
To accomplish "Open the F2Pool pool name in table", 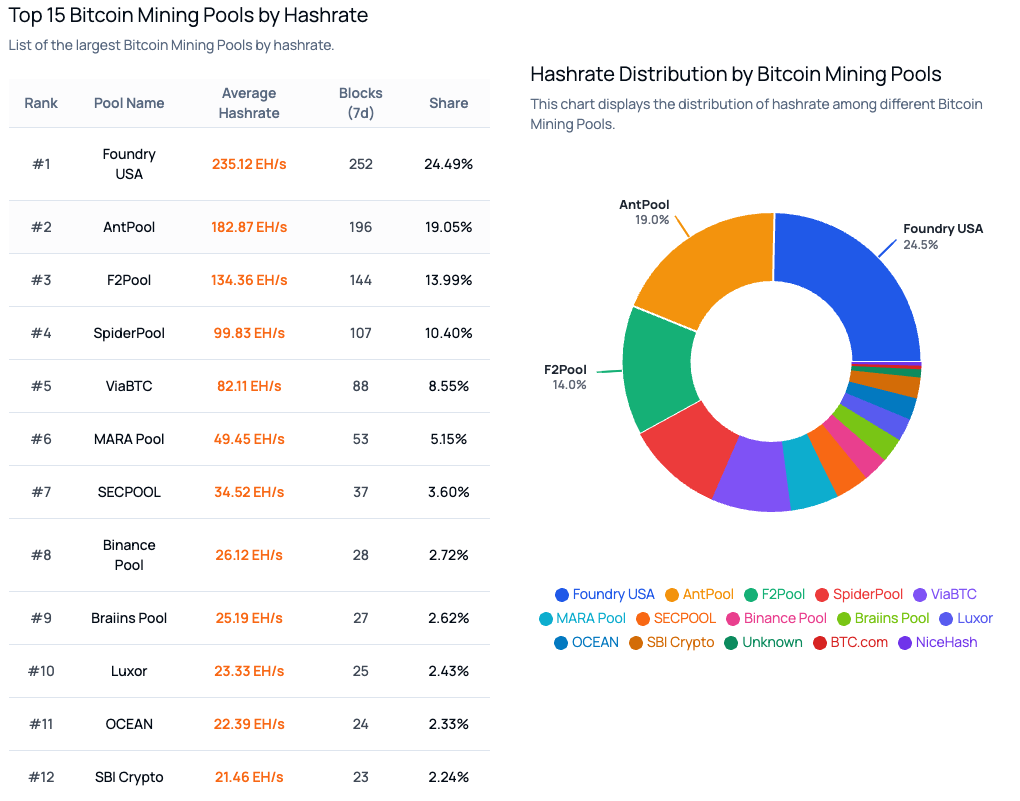I will click(129, 280).
